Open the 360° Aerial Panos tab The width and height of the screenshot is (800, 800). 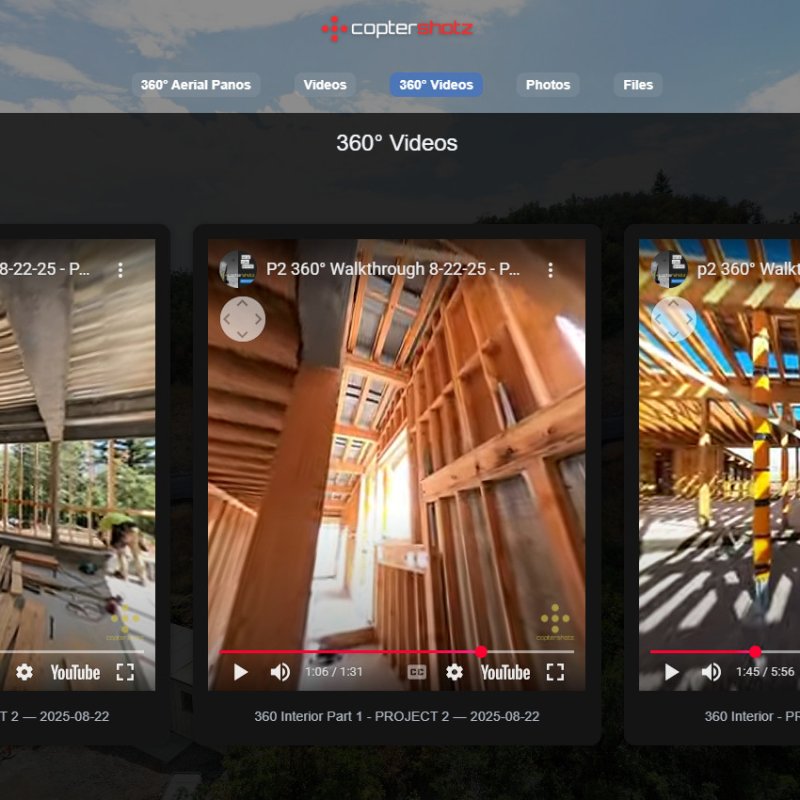click(197, 85)
